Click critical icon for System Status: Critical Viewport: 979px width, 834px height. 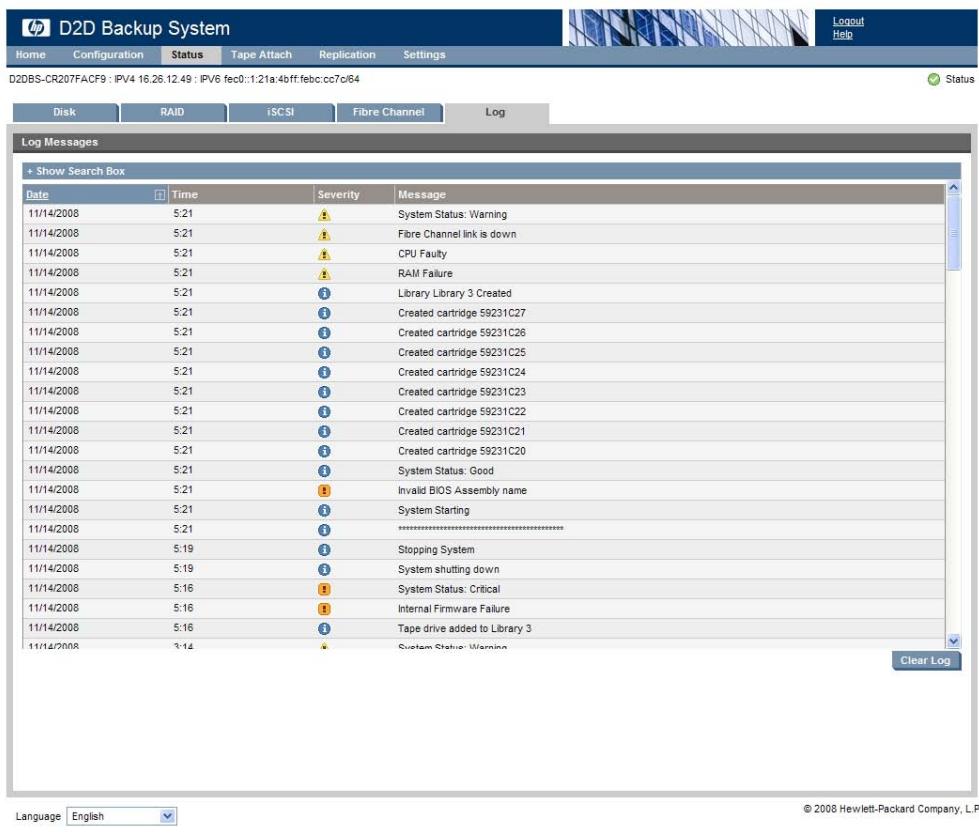click(324, 589)
